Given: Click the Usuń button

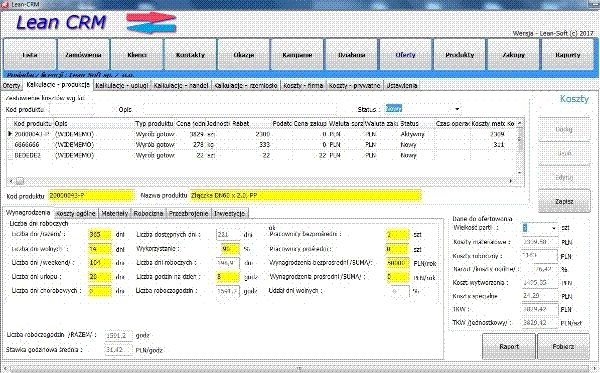Looking at the screenshot, I should (564, 153).
